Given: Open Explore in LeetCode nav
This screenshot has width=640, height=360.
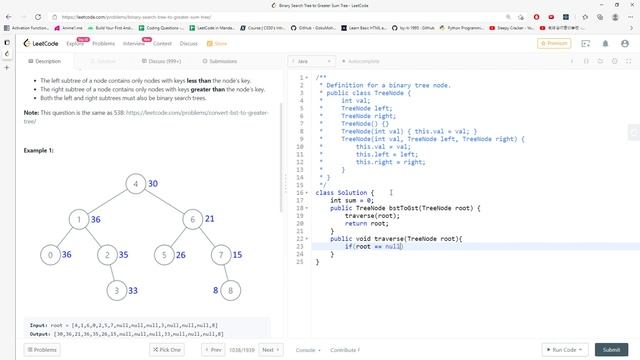Looking at the screenshot, I should pos(75,44).
